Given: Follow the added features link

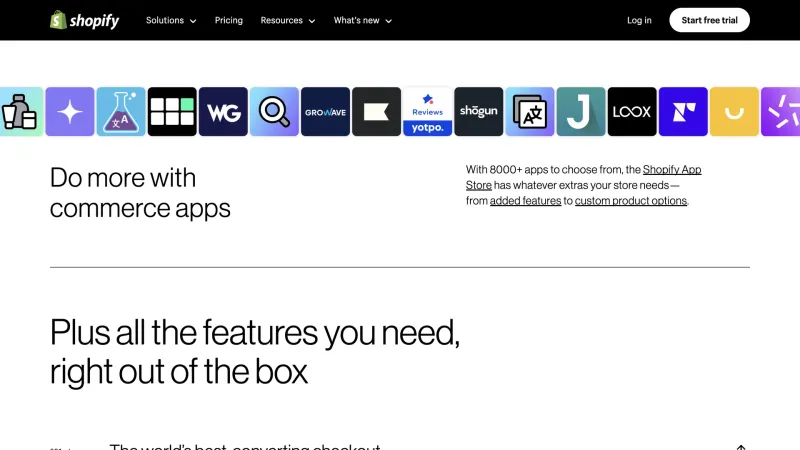Looking at the screenshot, I should [525, 201].
